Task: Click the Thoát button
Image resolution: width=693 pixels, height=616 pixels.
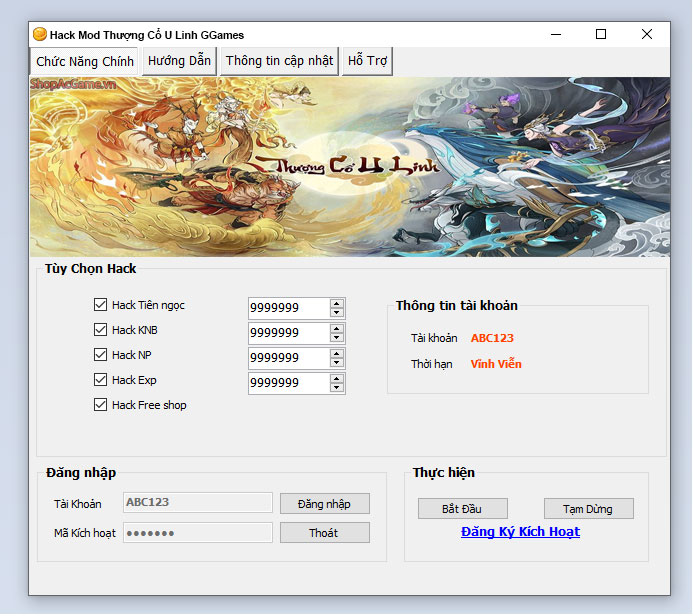Action: [x=325, y=533]
